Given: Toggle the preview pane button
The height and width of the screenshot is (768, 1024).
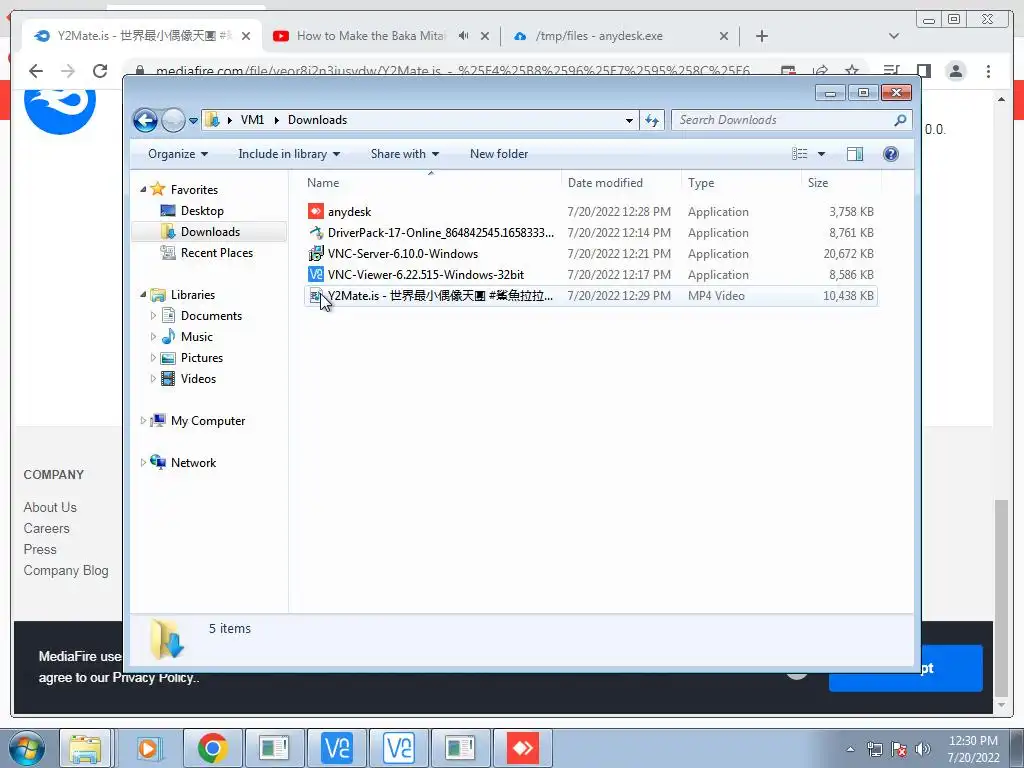Looking at the screenshot, I should 855,154.
